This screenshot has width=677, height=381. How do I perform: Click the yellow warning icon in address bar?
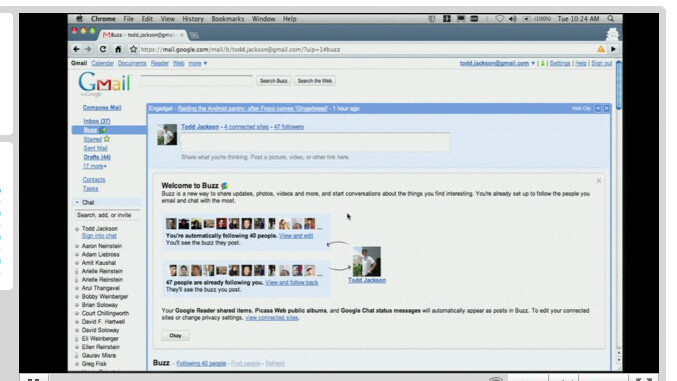(x=601, y=49)
